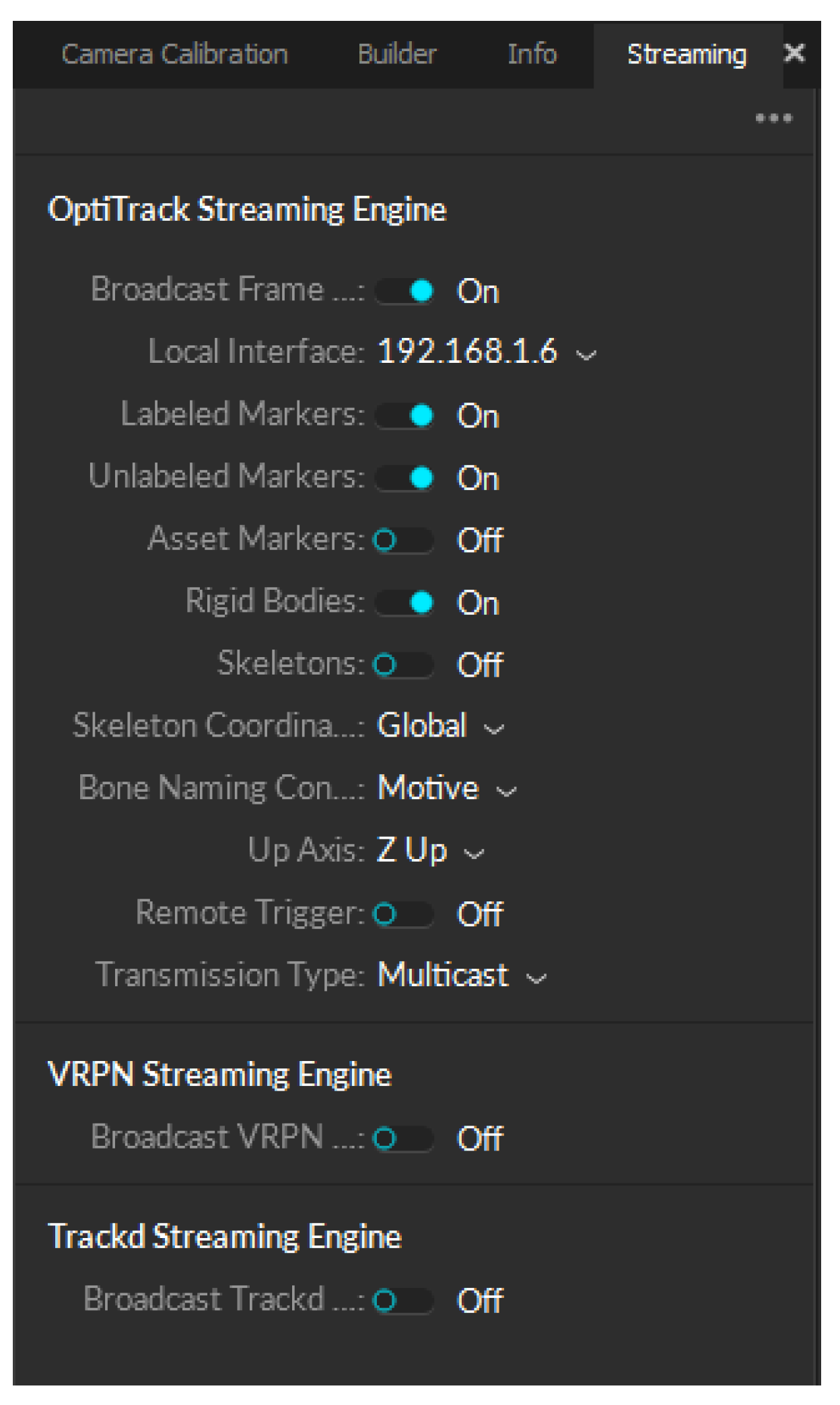The image size is (840, 1405).
Task: Close the Streaming panel with the X
Action: 795,53
